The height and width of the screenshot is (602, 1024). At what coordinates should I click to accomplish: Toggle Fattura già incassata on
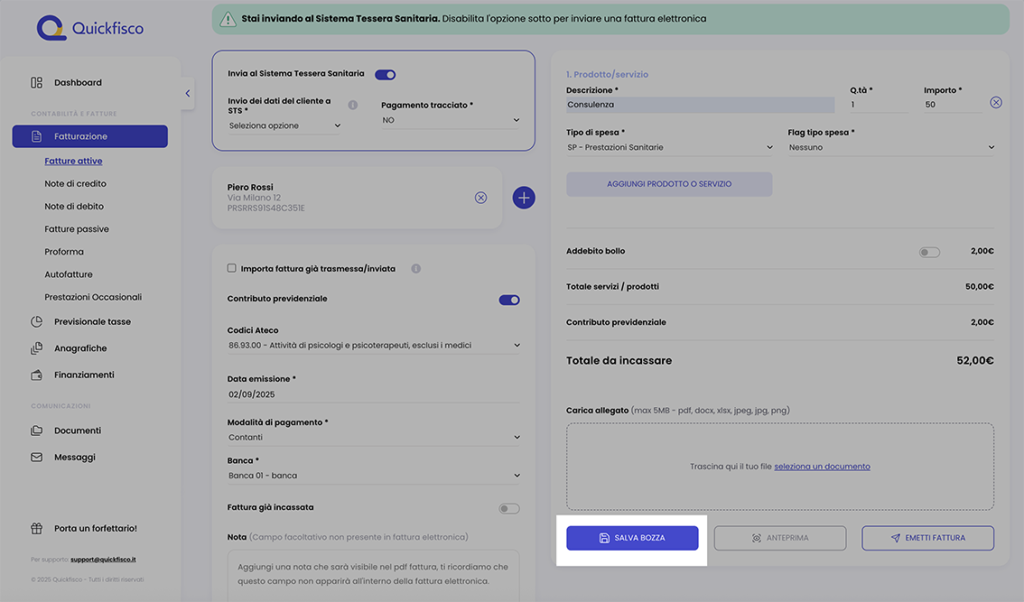point(509,508)
